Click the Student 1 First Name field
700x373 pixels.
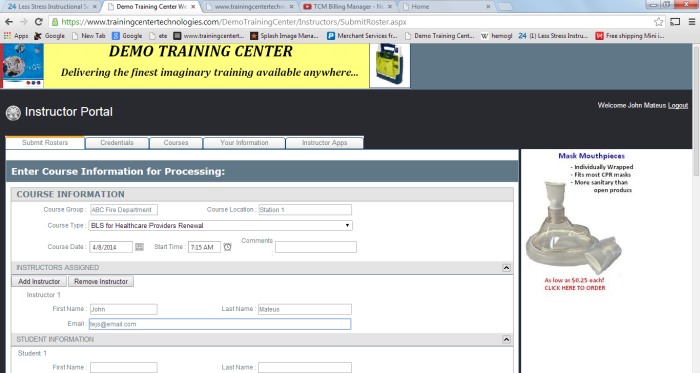[x=124, y=368]
